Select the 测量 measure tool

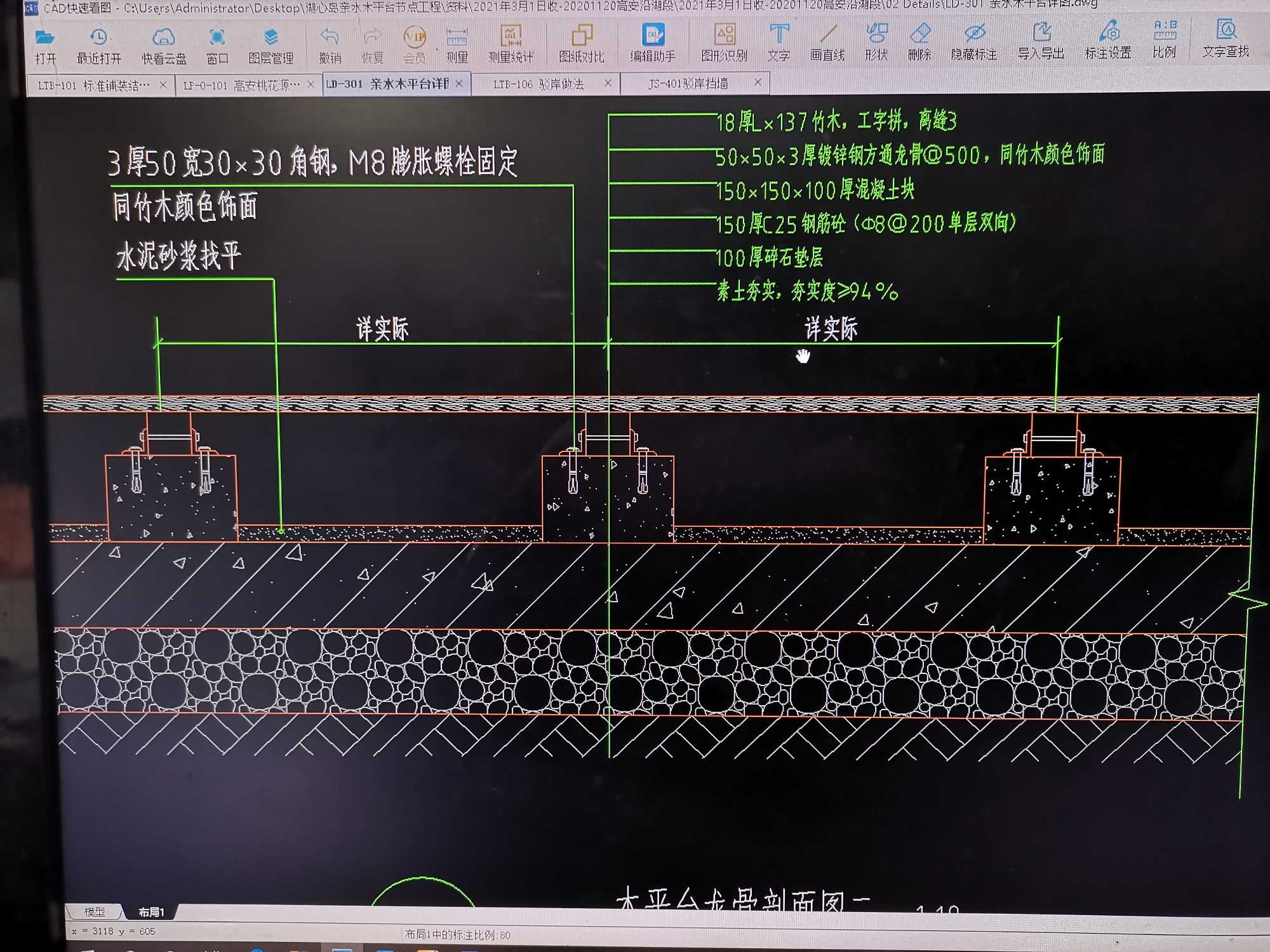point(457,46)
